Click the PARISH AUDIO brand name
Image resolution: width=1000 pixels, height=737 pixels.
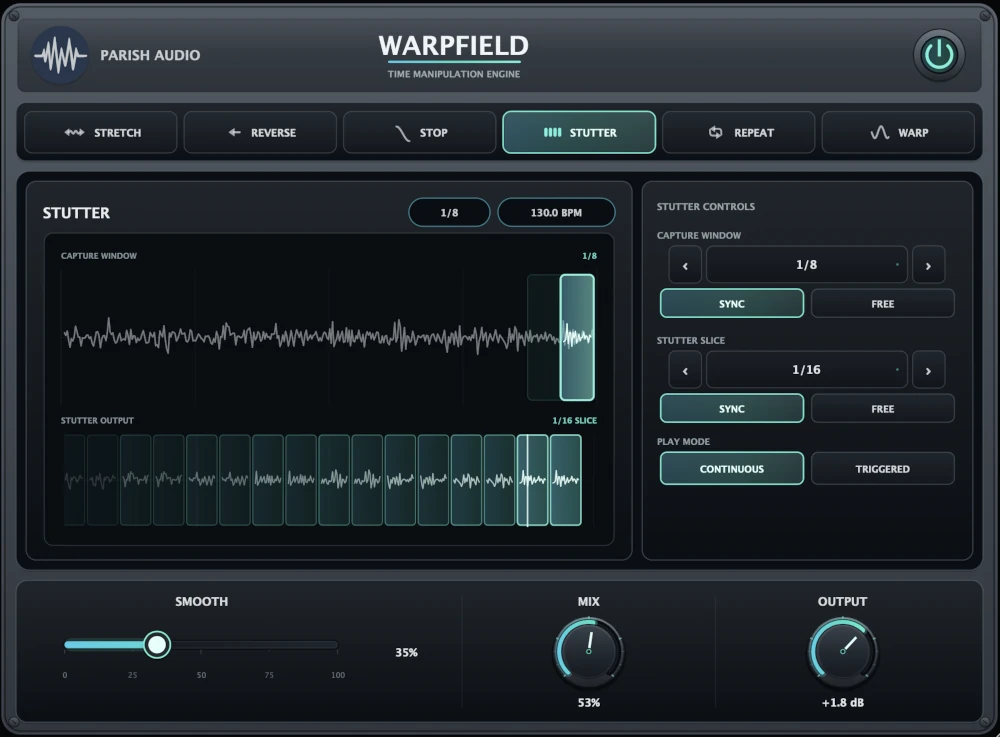(x=150, y=55)
